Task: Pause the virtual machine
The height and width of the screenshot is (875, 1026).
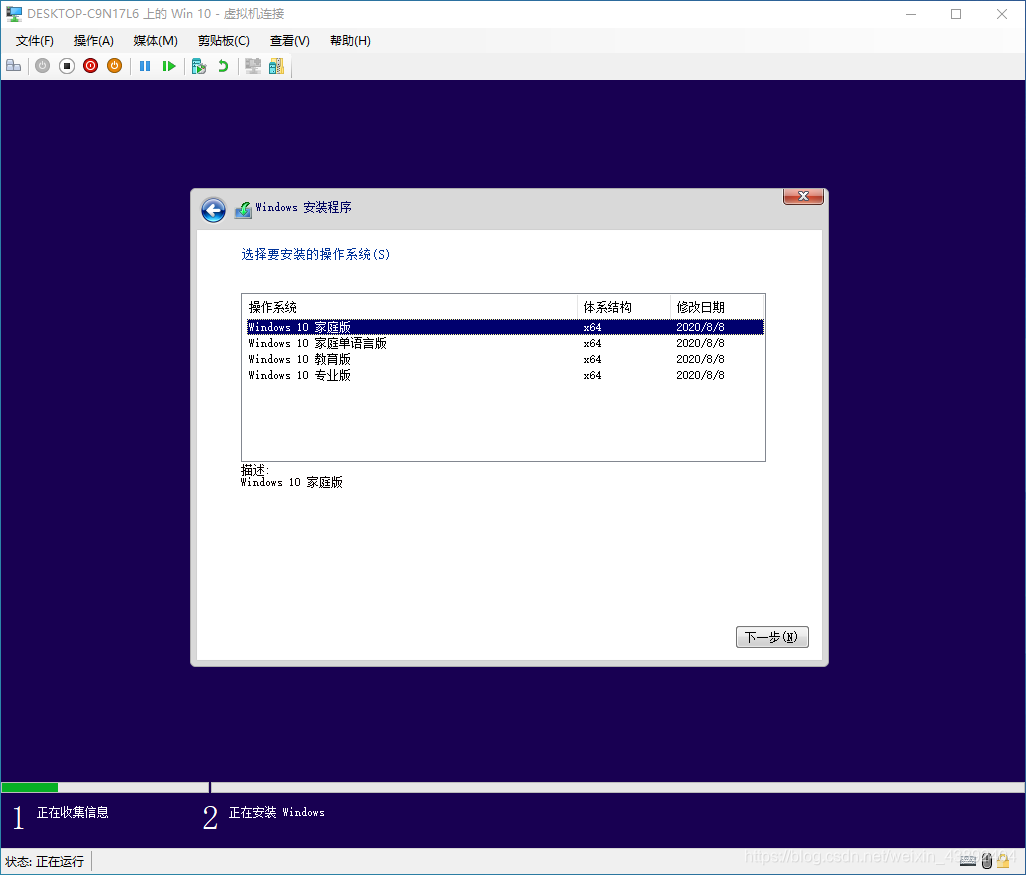Action: coord(145,65)
